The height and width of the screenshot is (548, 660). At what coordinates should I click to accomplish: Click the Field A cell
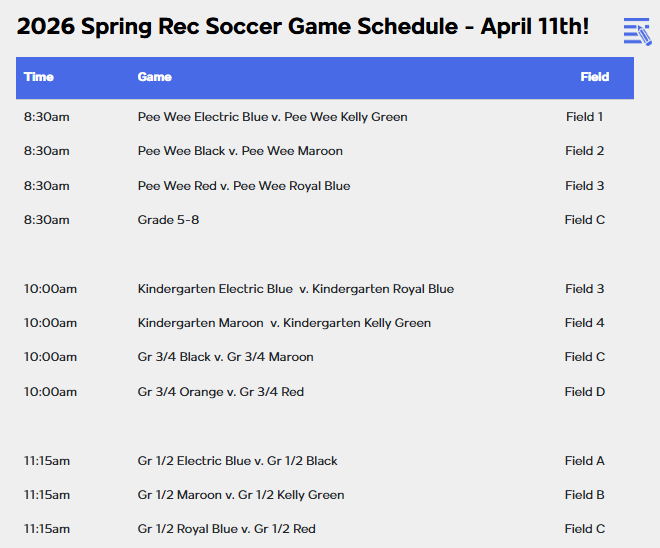(584, 461)
